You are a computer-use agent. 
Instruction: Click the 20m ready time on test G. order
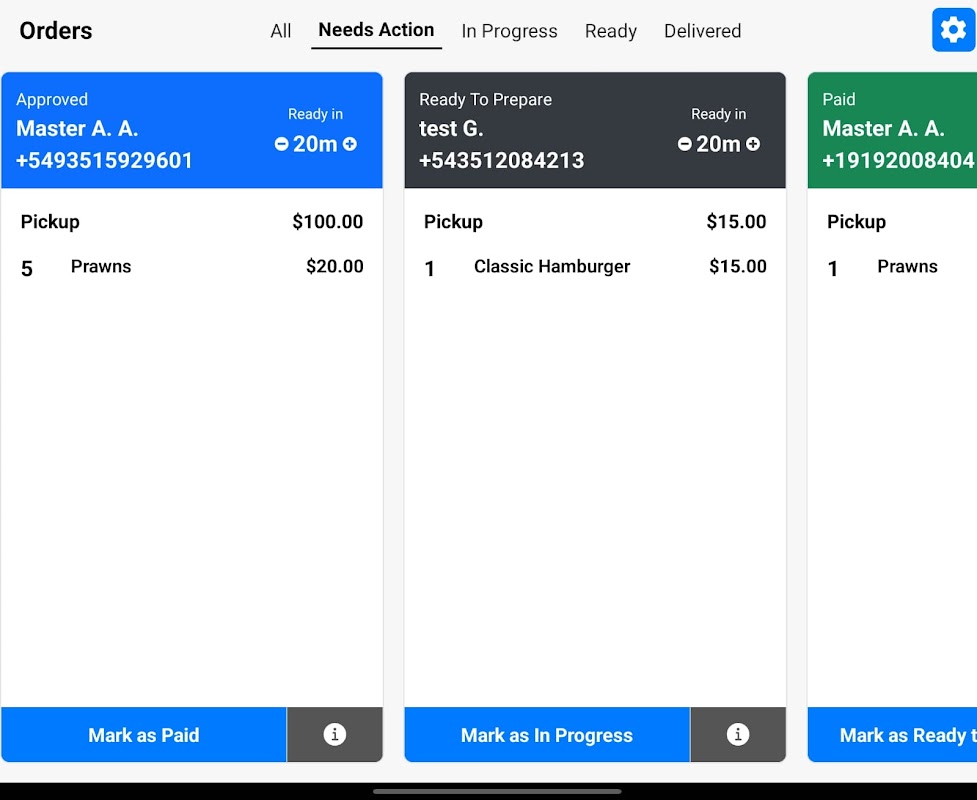718,145
